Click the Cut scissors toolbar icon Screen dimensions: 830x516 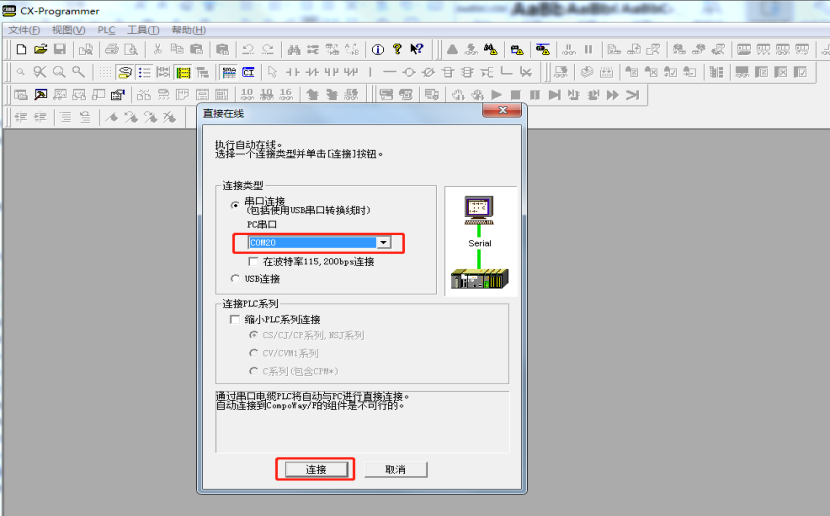coord(157,49)
